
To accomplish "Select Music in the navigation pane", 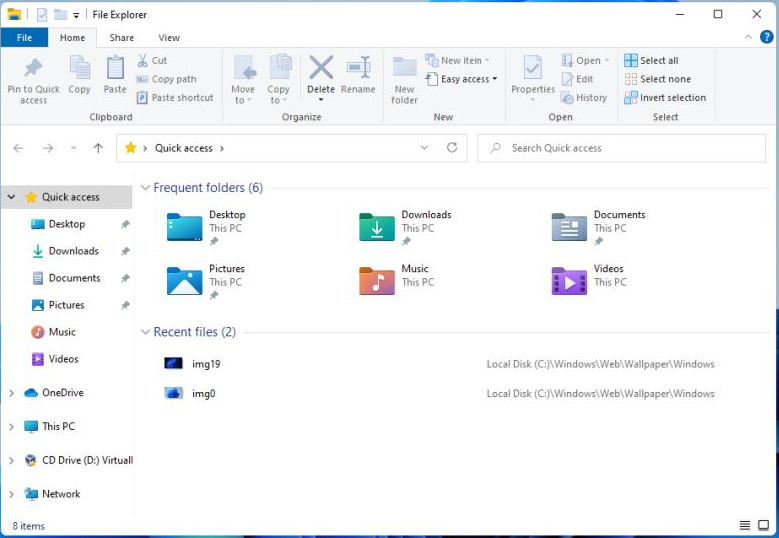I will (x=62, y=332).
